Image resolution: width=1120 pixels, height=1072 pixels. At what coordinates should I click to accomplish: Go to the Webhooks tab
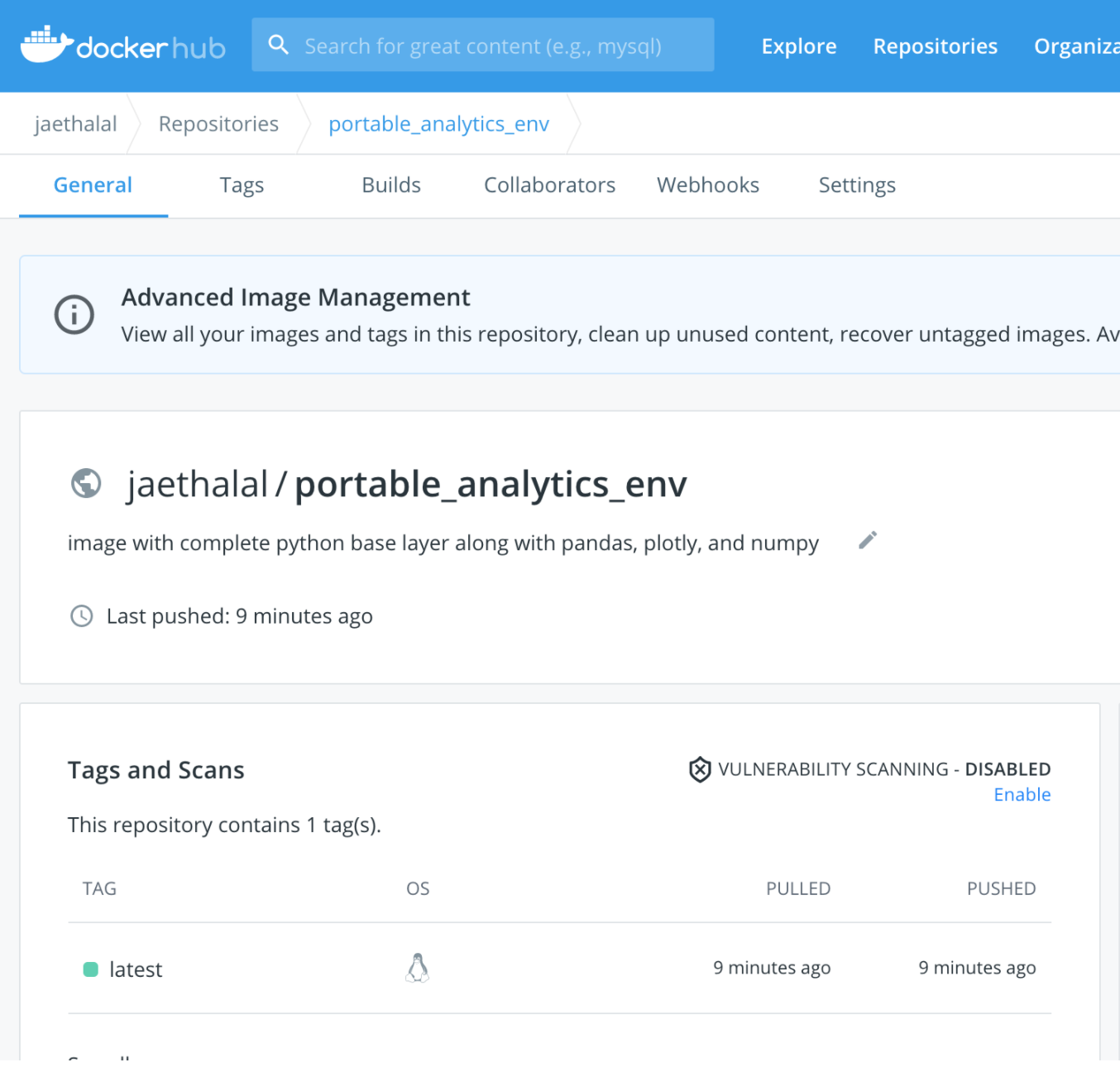tap(708, 185)
